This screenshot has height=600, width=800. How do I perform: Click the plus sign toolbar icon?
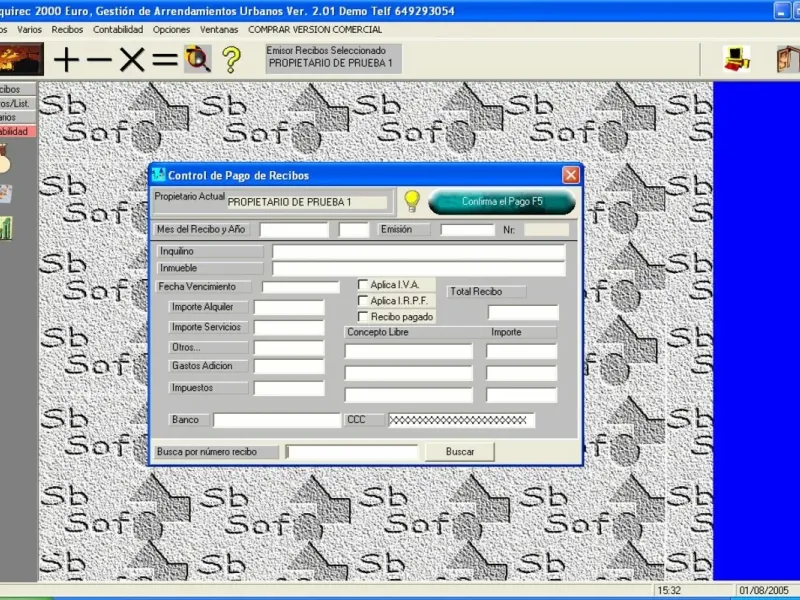click(x=67, y=60)
